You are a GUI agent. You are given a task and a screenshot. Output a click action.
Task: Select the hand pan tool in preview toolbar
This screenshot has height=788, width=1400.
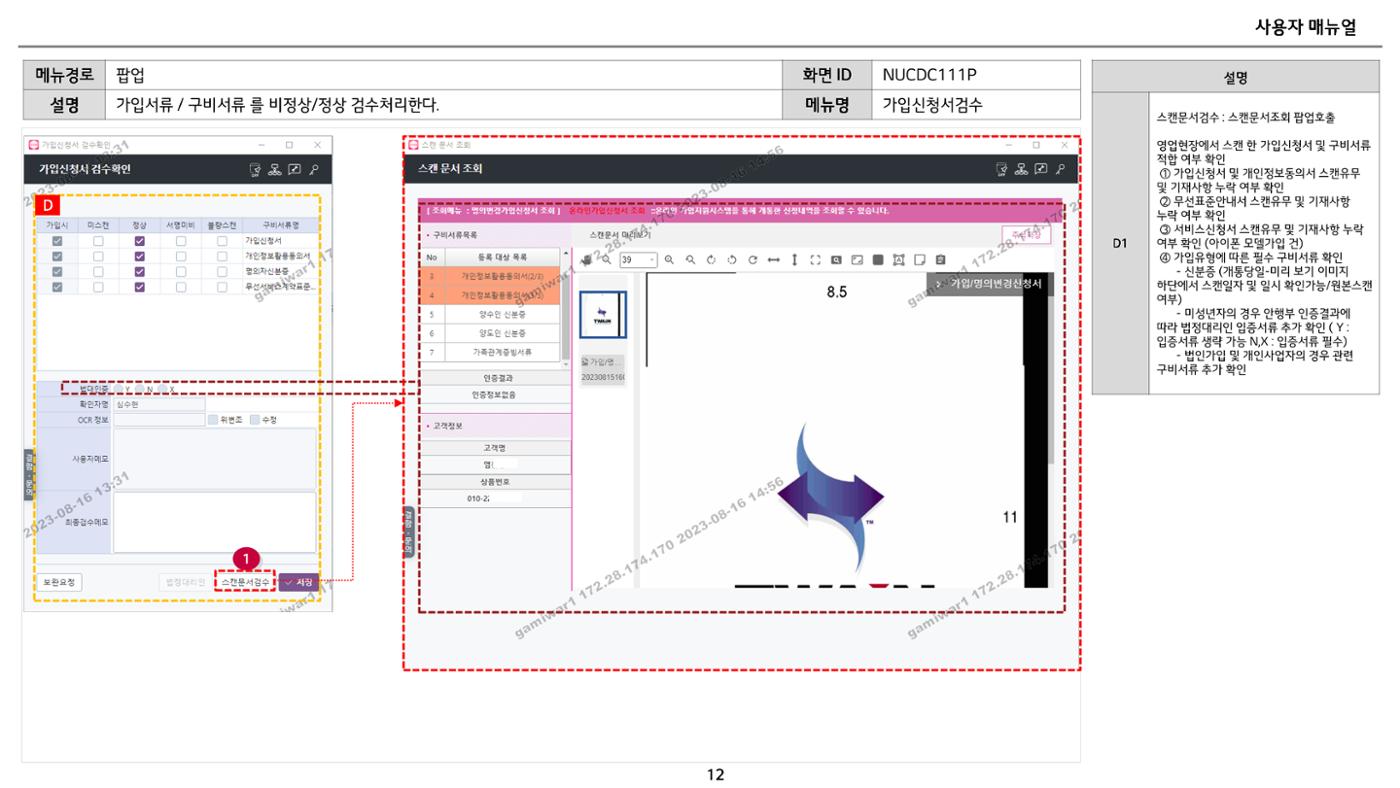(x=586, y=260)
